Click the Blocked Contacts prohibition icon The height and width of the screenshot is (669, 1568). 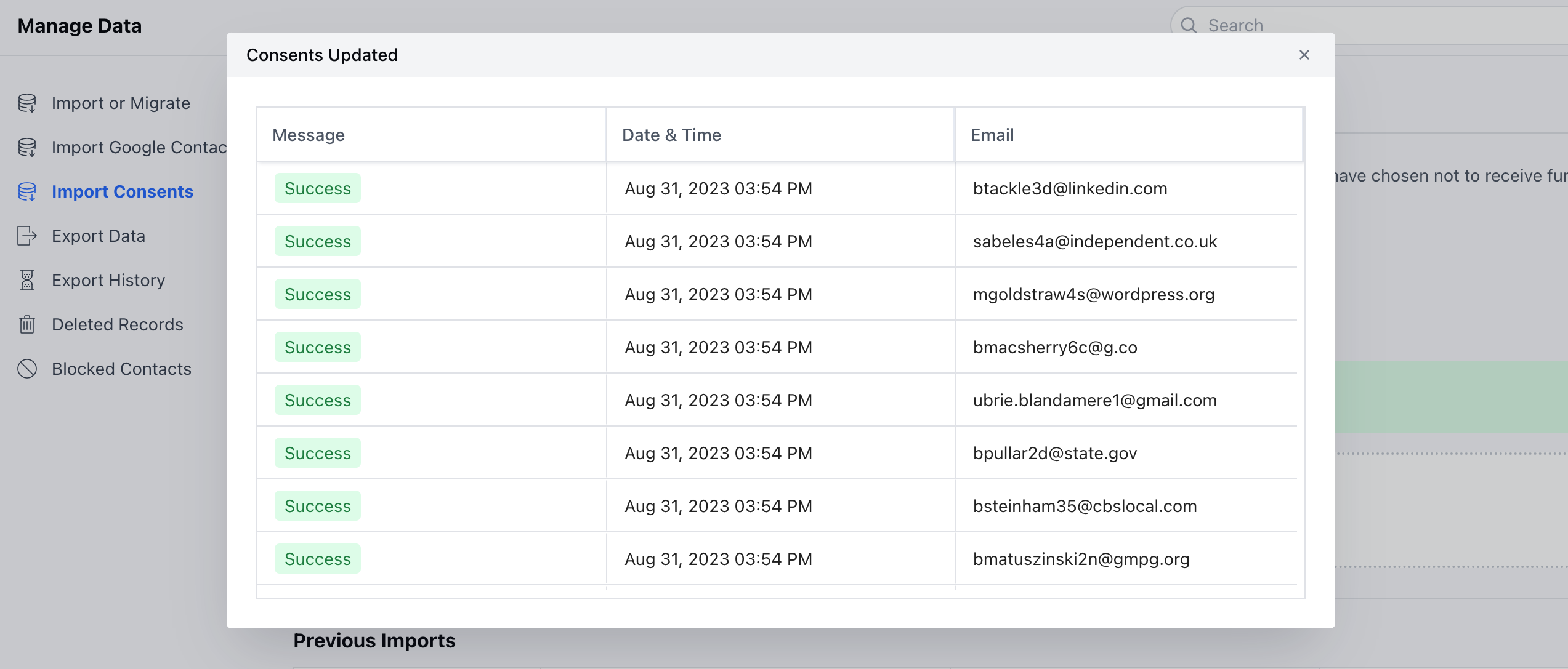point(27,369)
